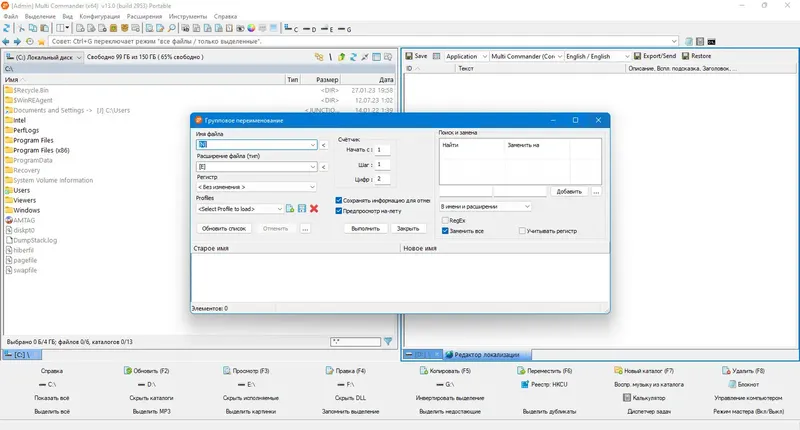800x430 pixels.
Task: Click the favorites star icon
Action: click(x=41, y=41)
